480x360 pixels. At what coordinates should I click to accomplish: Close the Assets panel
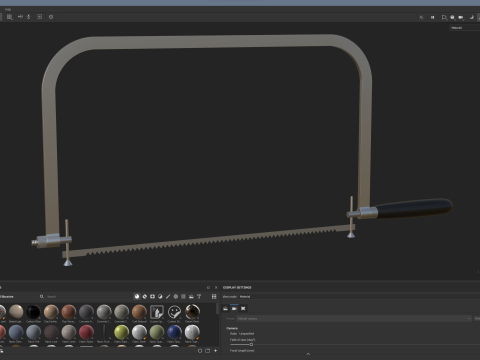tap(216, 287)
